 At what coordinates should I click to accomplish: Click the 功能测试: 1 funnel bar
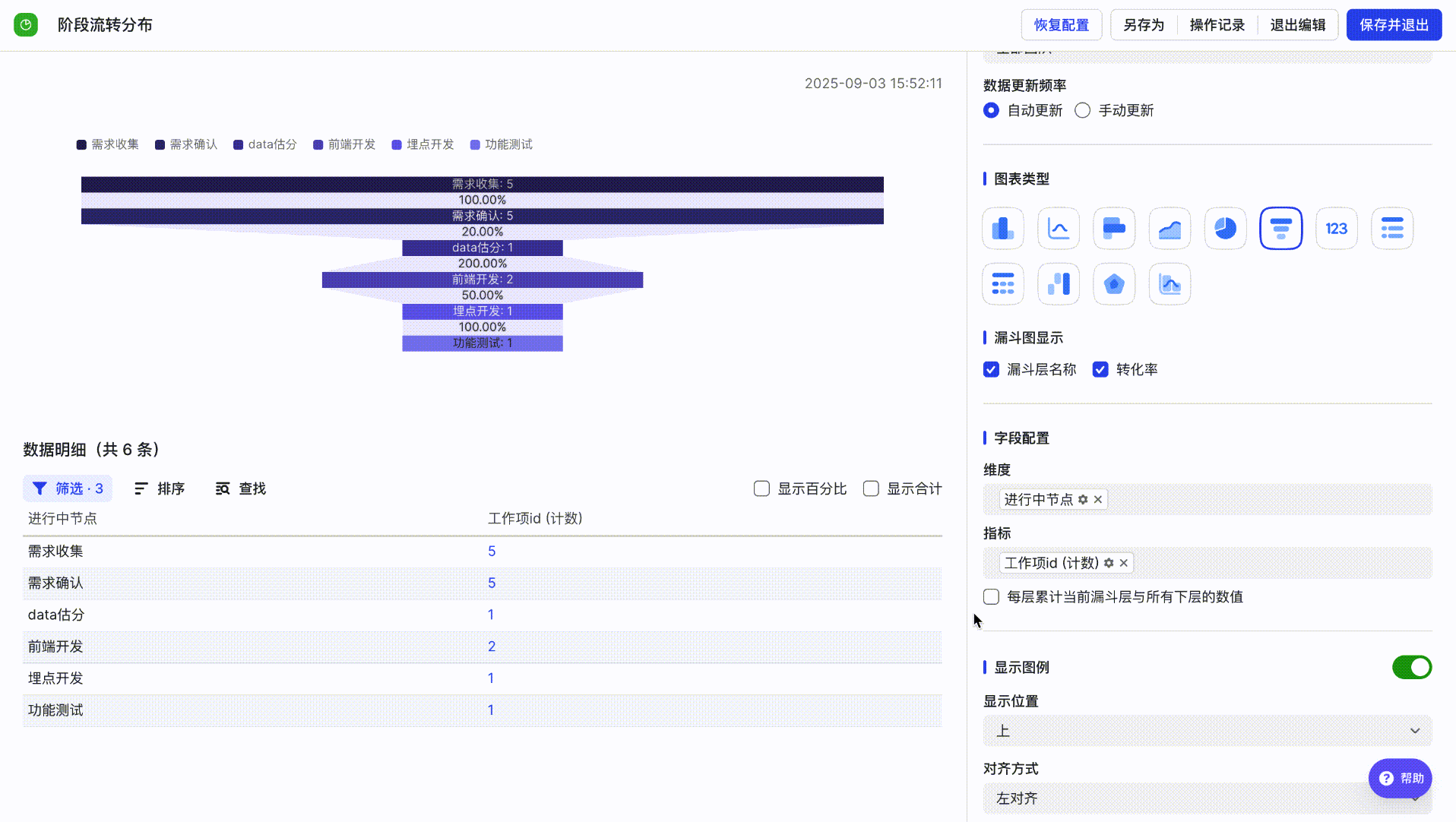click(483, 343)
